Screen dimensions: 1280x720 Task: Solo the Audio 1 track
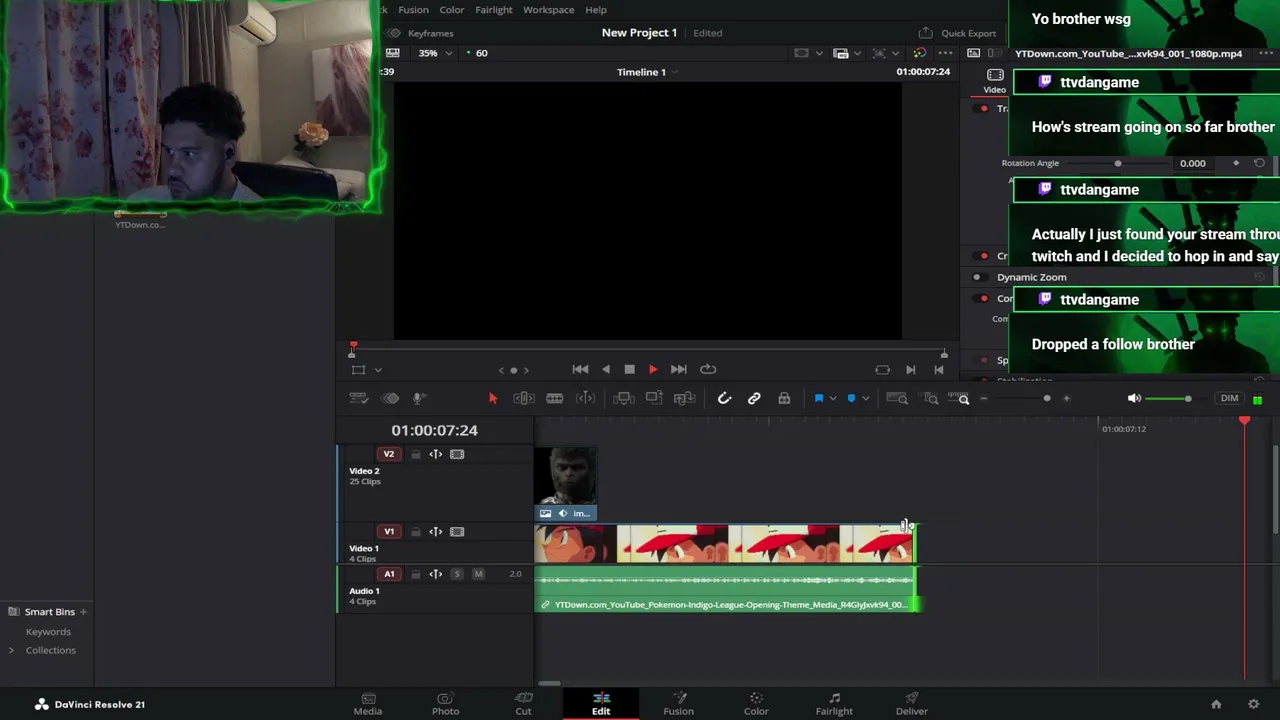pos(457,574)
